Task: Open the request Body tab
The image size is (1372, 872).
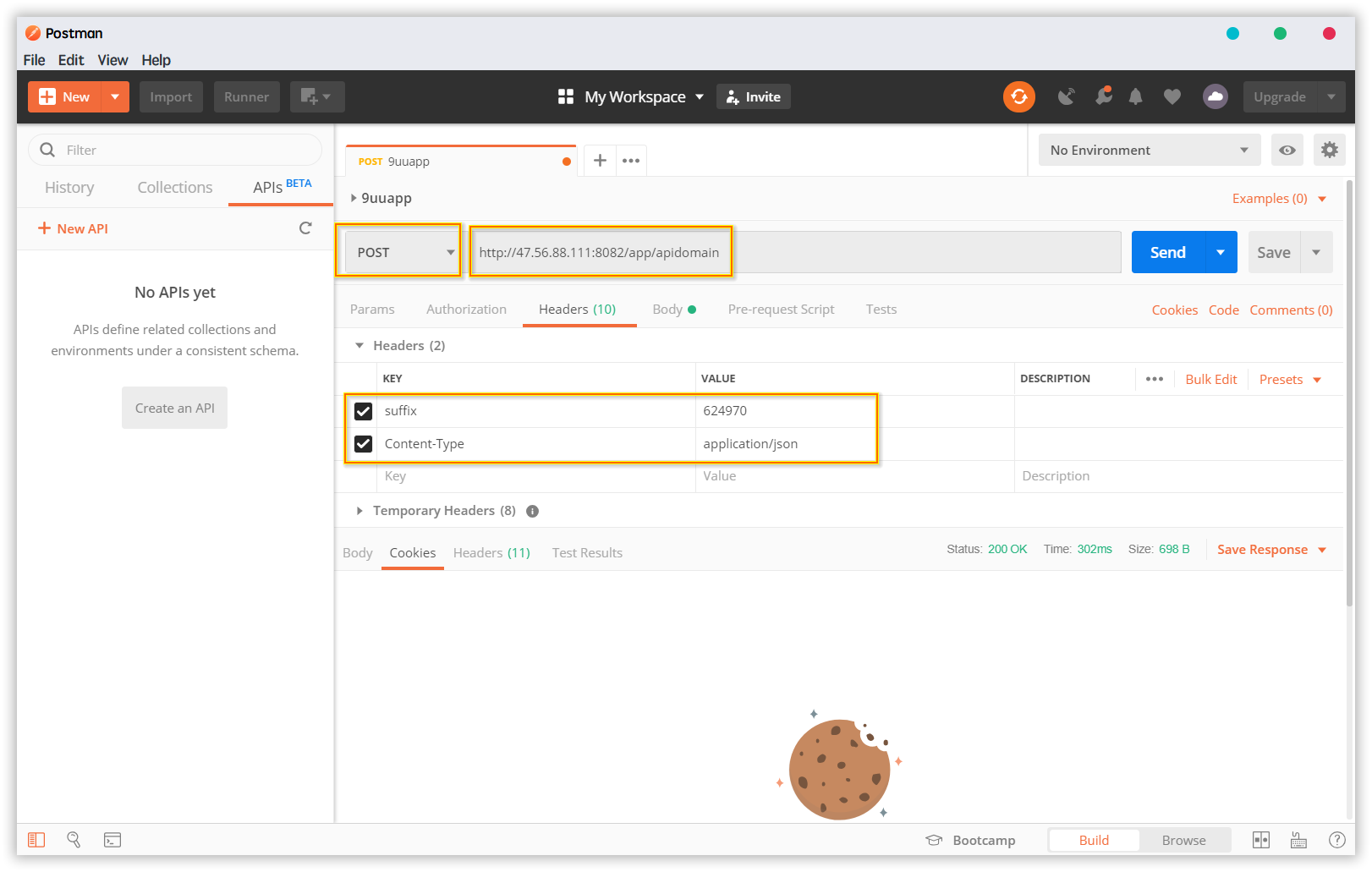Action: 674,310
